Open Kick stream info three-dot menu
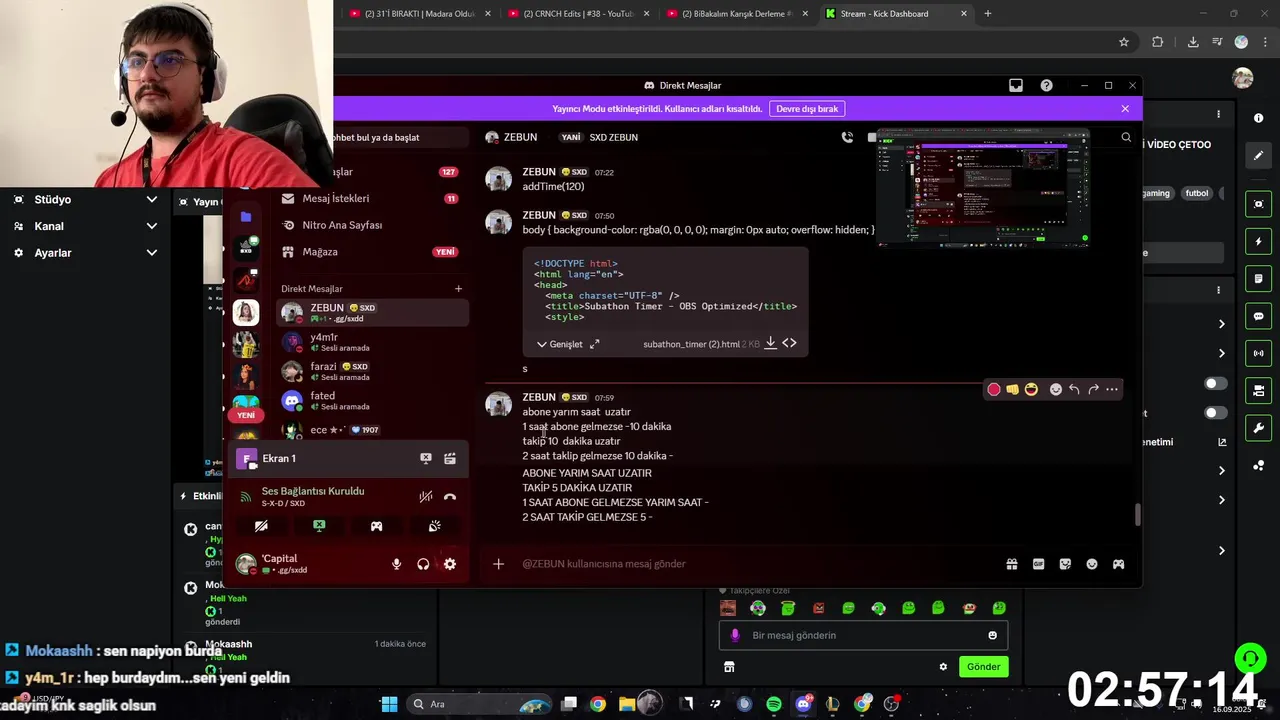Viewport: 1280px width, 720px height. tap(1218, 115)
